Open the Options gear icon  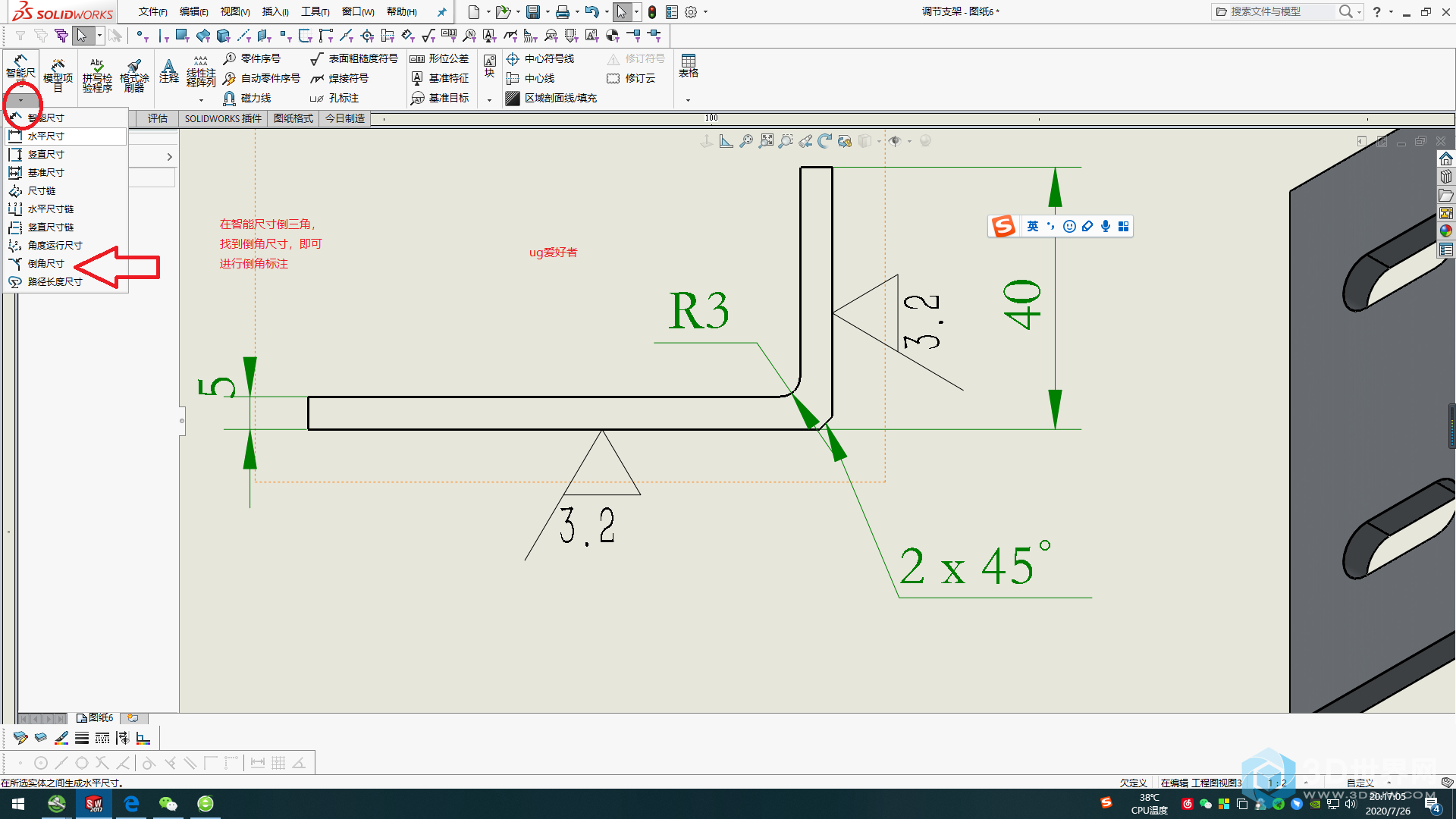pos(691,11)
